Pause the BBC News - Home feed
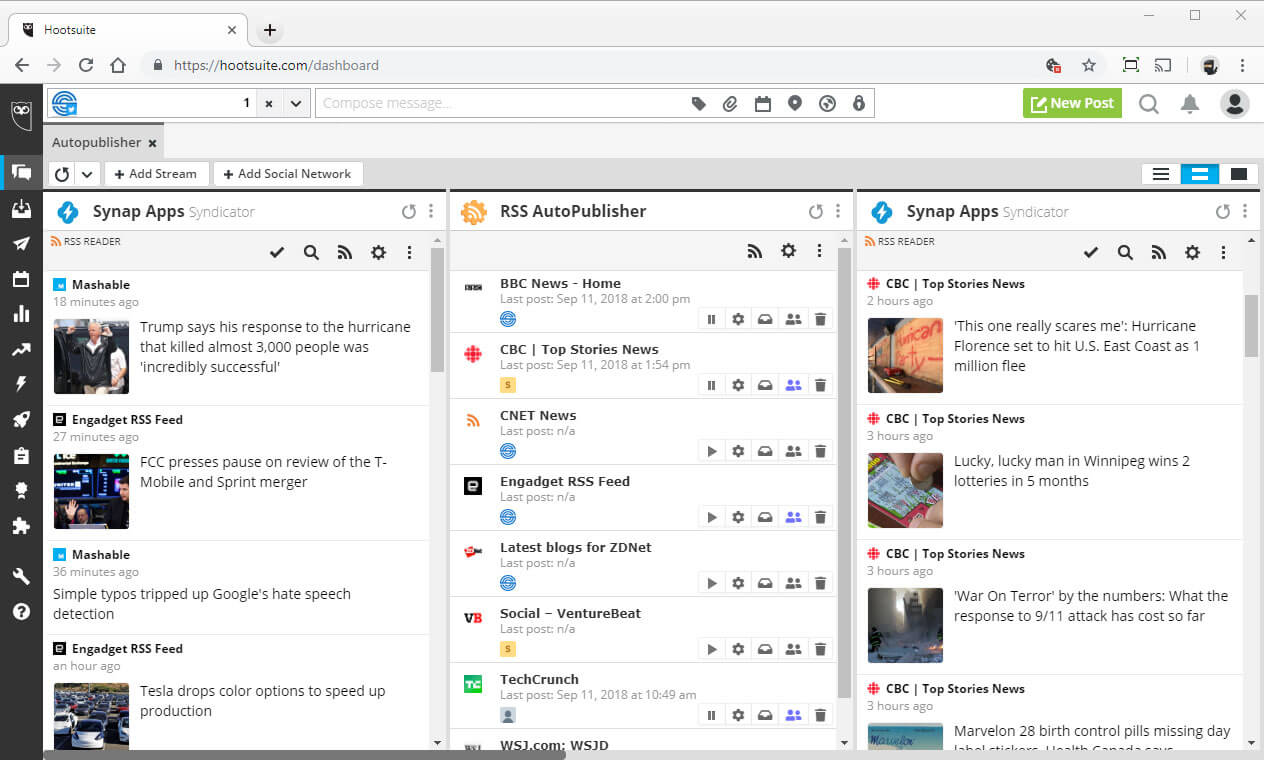Image resolution: width=1264 pixels, height=760 pixels. 711,319
